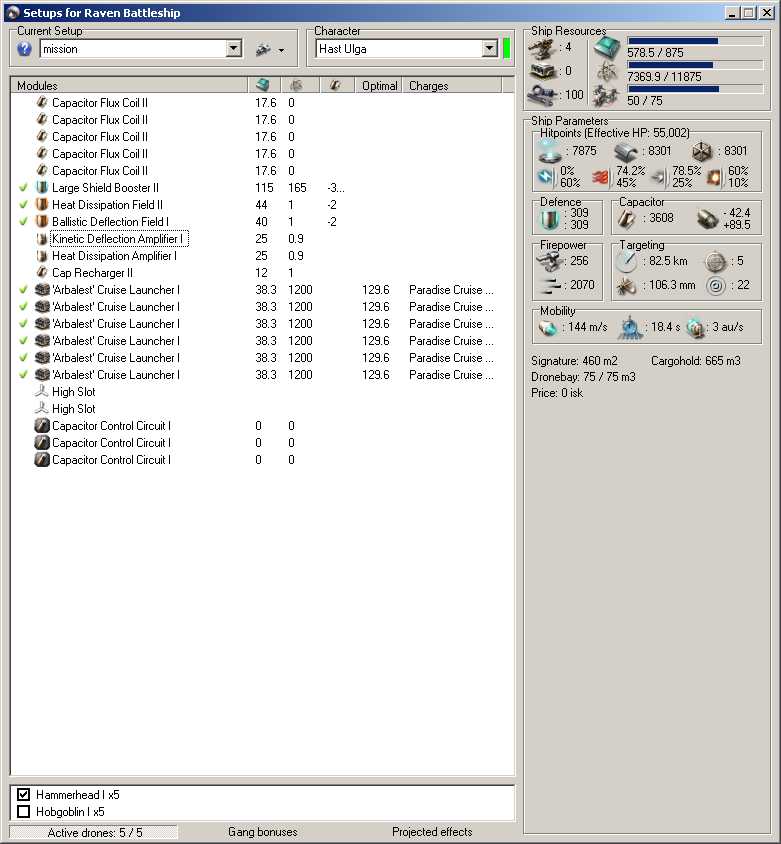Viewport: 781px width, 844px height.
Task: Click the warp speed icon in Mobility
Action: pos(696,328)
